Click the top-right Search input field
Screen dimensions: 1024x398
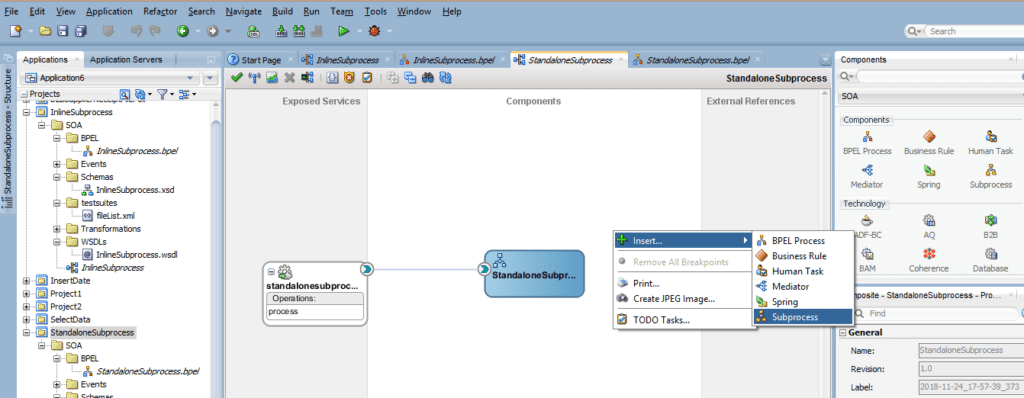(x=975, y=31)
